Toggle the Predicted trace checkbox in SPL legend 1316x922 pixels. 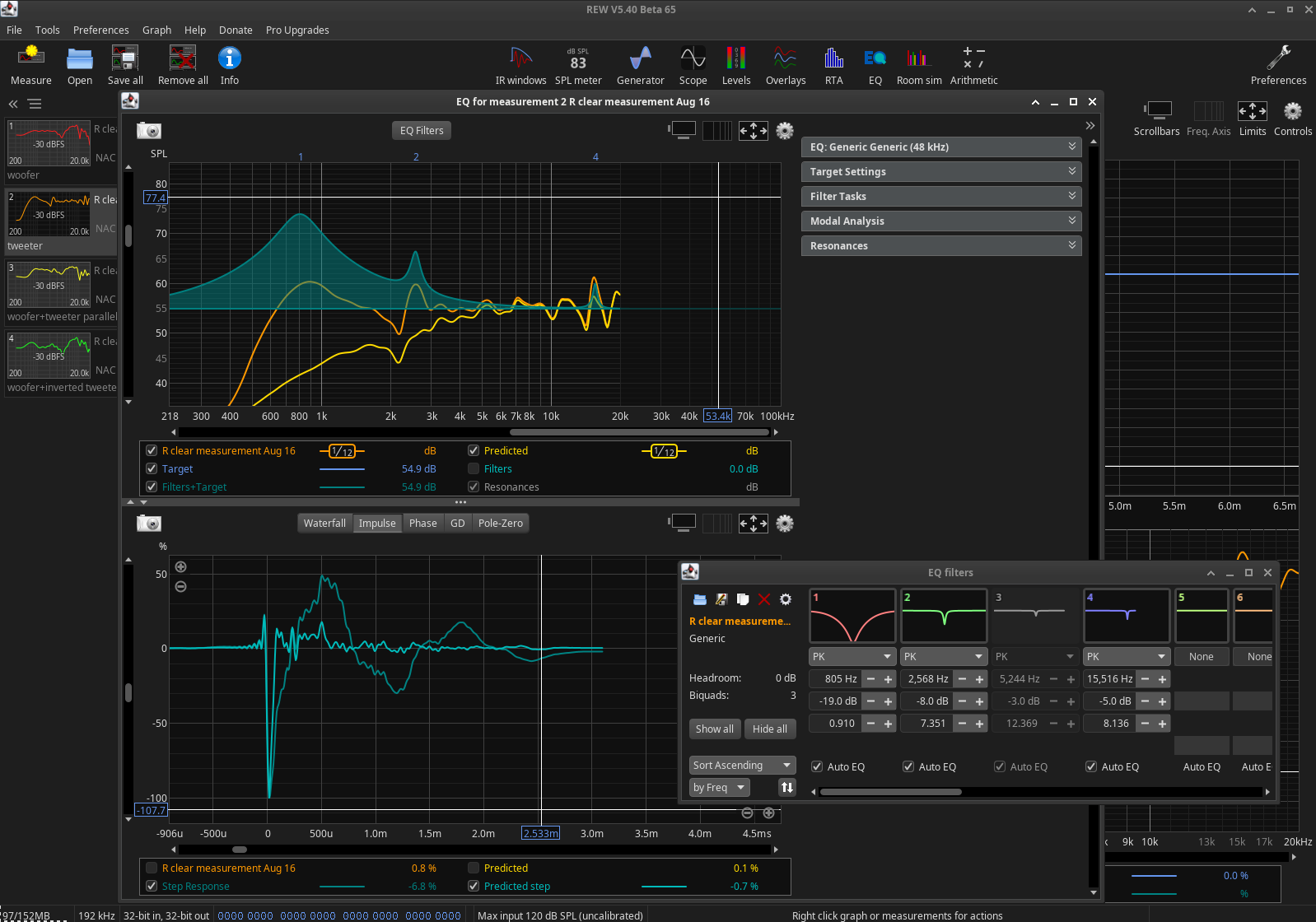(474, 450)
